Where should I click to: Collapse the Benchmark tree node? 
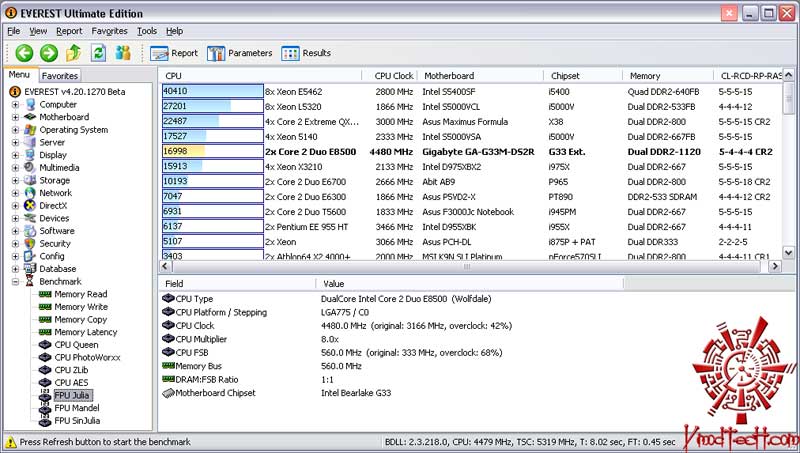[x=15, y=282]
